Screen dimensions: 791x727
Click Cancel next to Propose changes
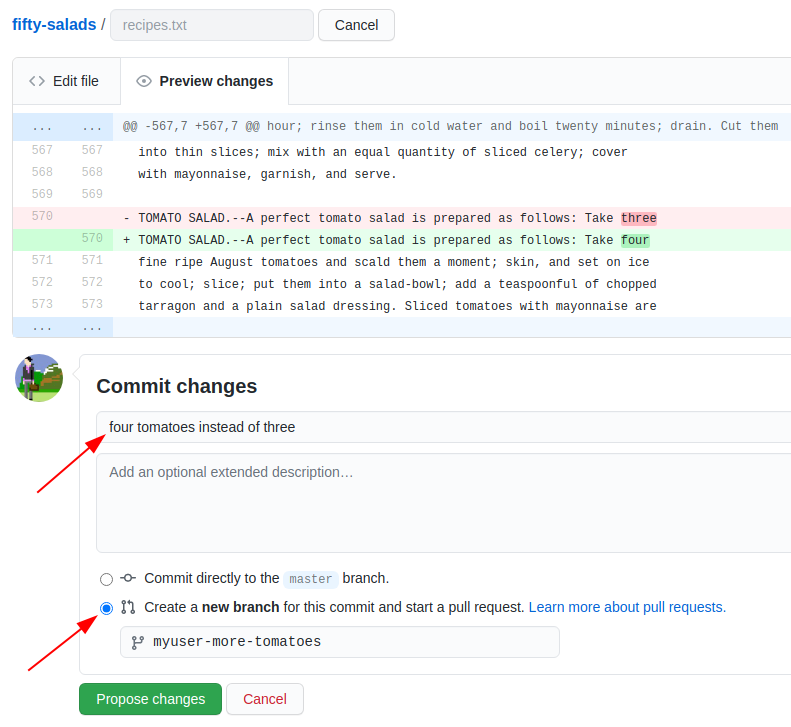(264, 699)
